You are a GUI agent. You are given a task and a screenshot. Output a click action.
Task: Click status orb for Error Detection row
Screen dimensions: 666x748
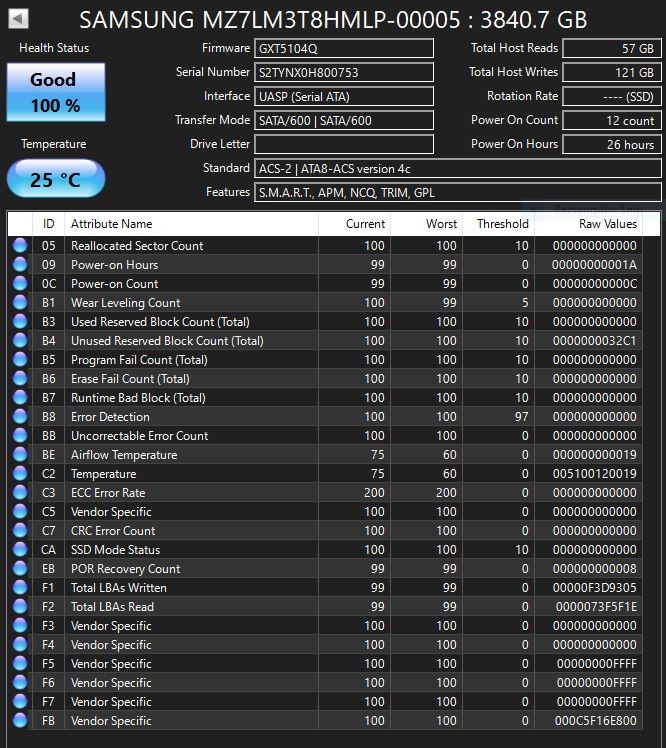pyautogui.click(x=20, y=416)
